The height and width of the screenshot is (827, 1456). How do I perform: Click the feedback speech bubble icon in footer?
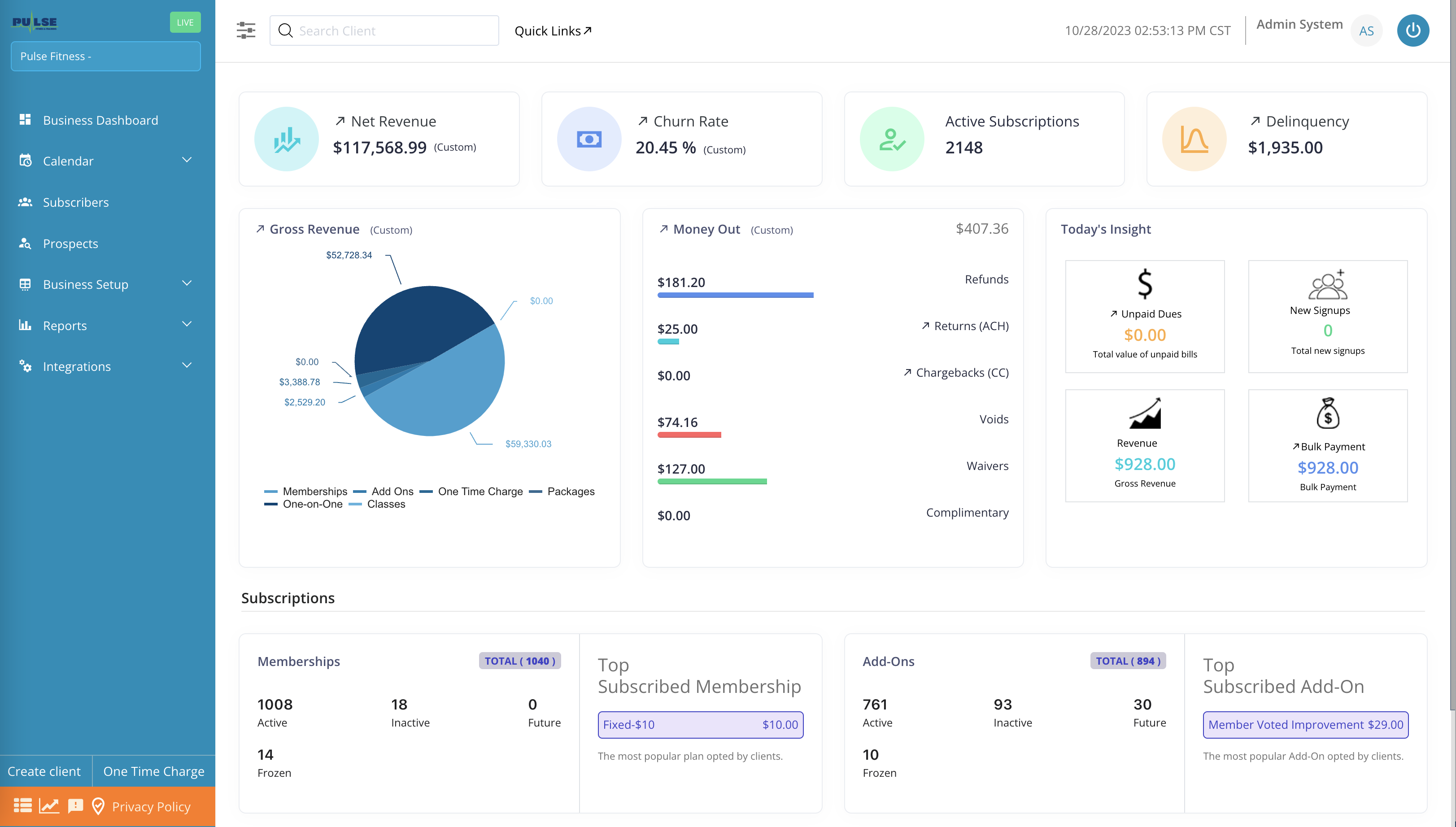75,806
